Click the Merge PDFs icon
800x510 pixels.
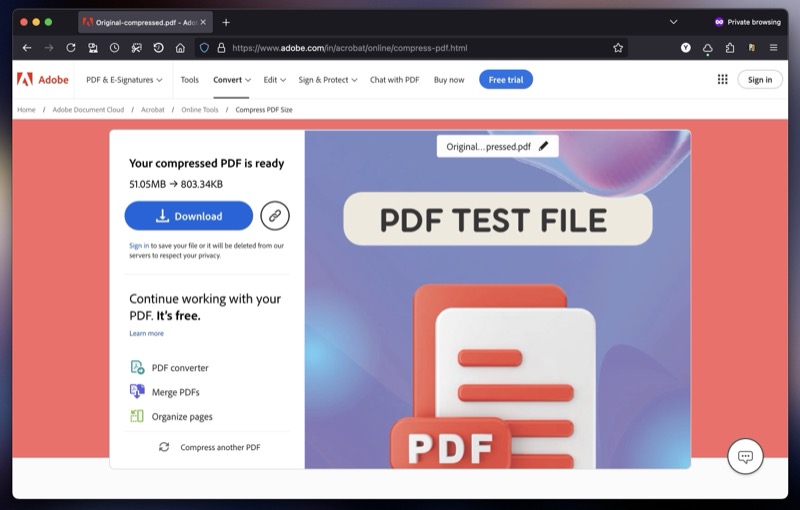137,392
